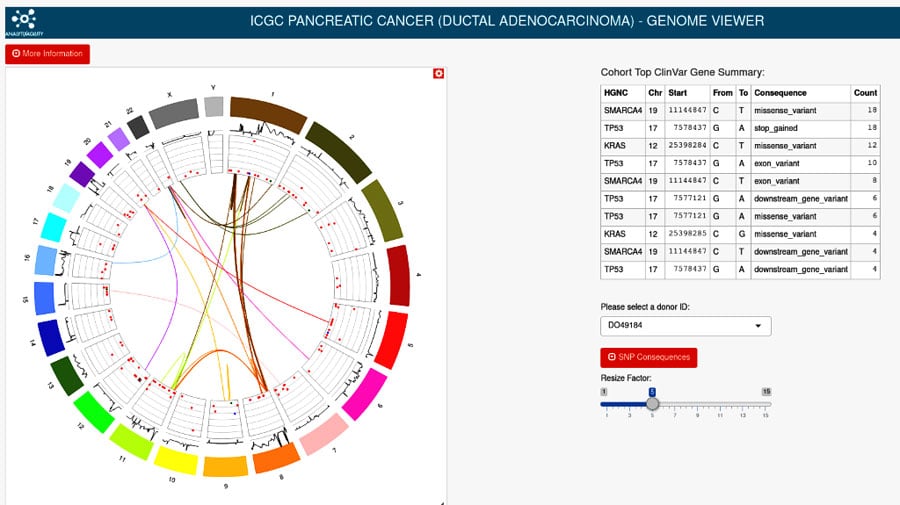The image size is (900, 505).
Task: Open the donor ID dropdown
Action: point(685,326)
